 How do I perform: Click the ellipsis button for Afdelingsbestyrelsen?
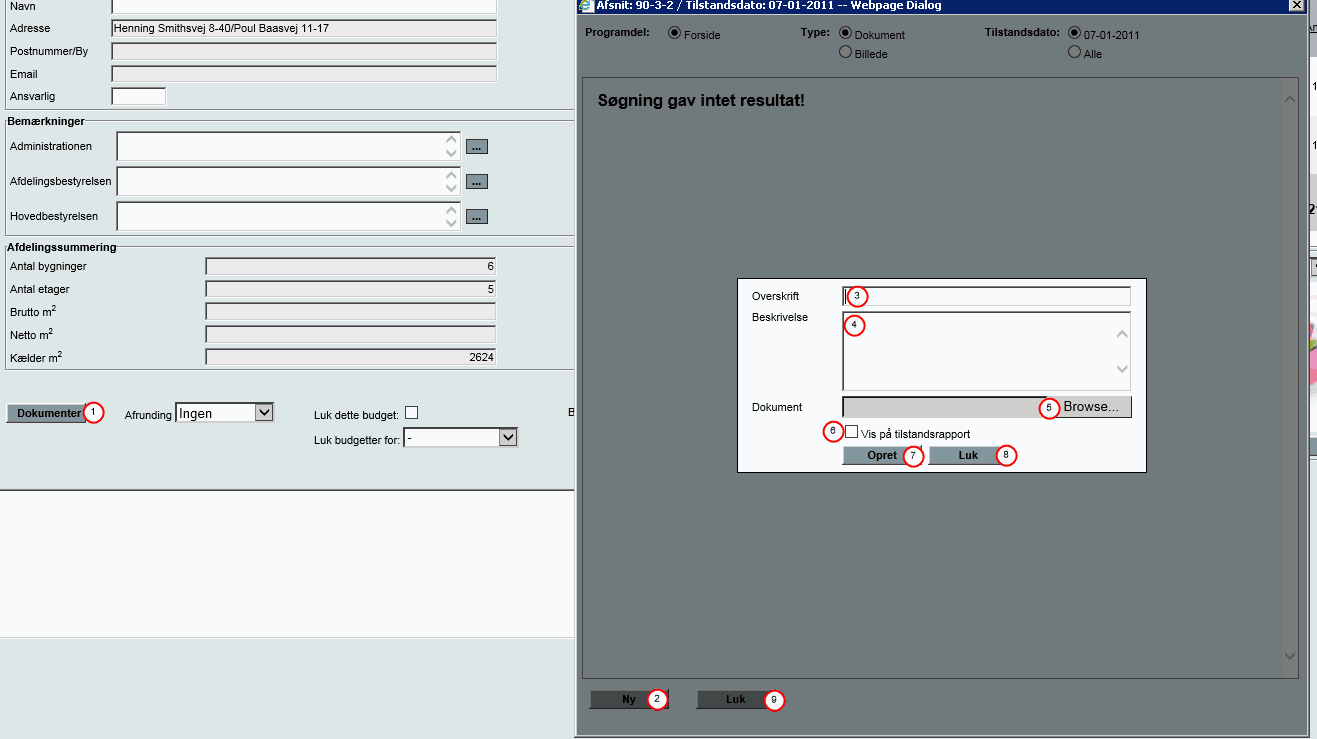click(x=477, y=182)
